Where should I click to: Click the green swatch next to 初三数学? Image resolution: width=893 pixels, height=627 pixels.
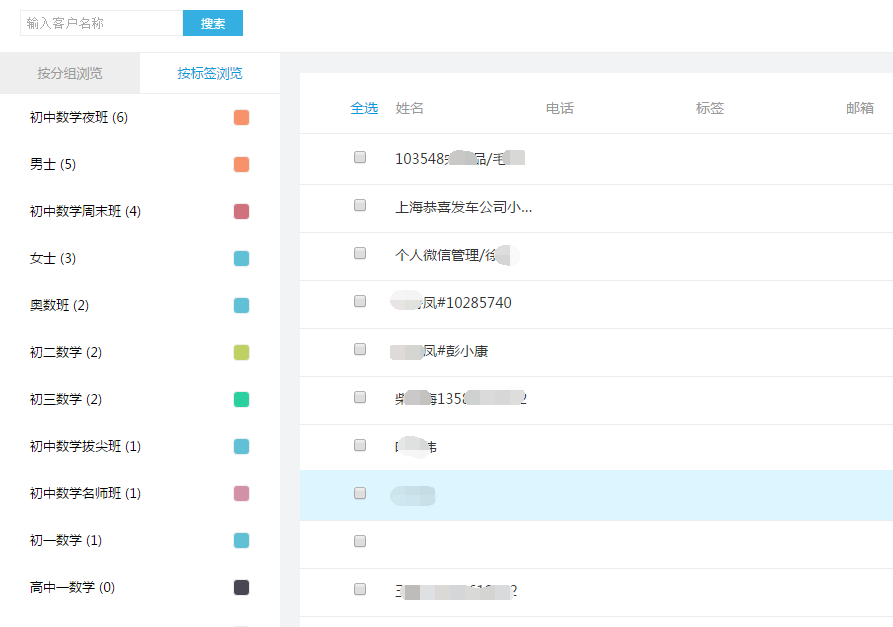[x=241, y=400]
